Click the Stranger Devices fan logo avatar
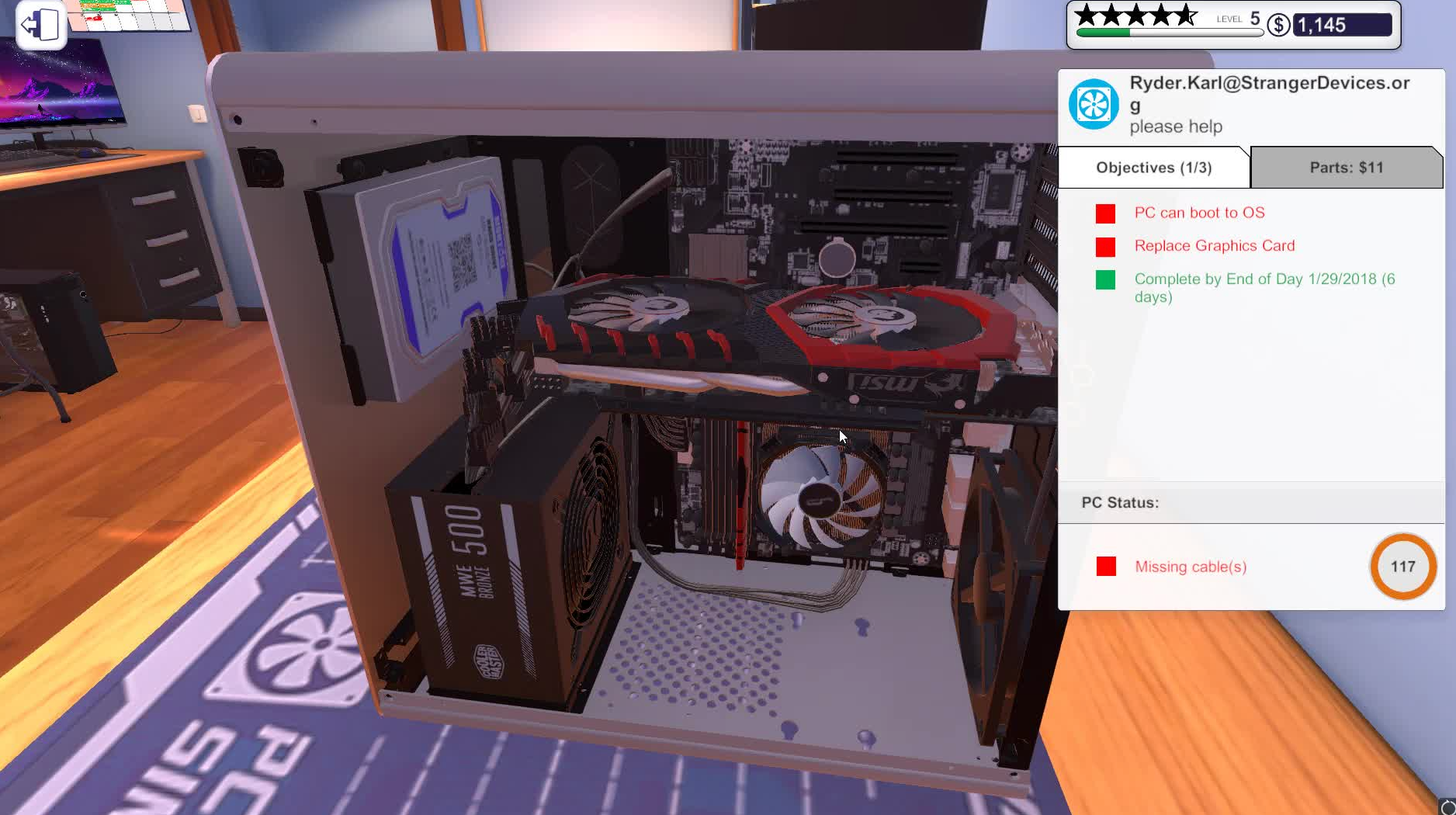Screen dimensions: 1456x815 1095,104
